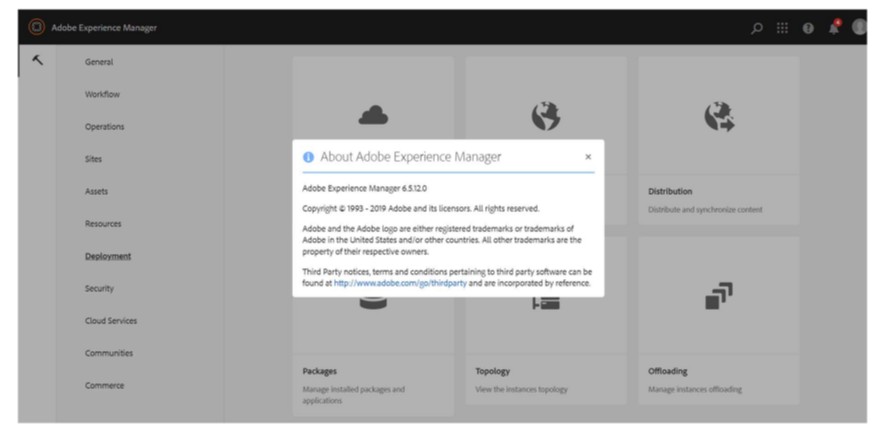This screenshot has width=892, height=437.
Task: Click the Adobe Experience Manager logo icon
Action: [36, 27]
